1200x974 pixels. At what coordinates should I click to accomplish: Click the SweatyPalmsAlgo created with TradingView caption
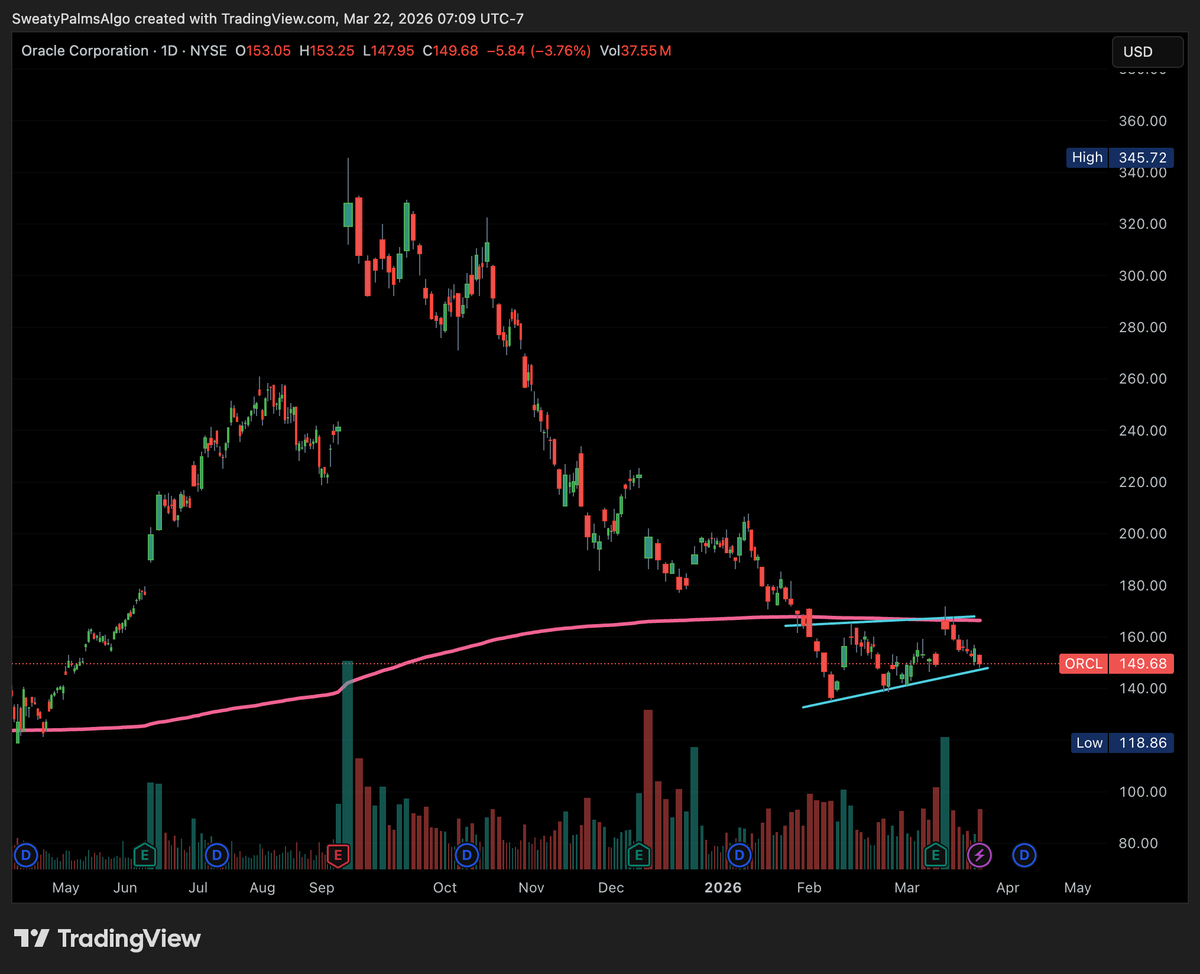(267, 19)
